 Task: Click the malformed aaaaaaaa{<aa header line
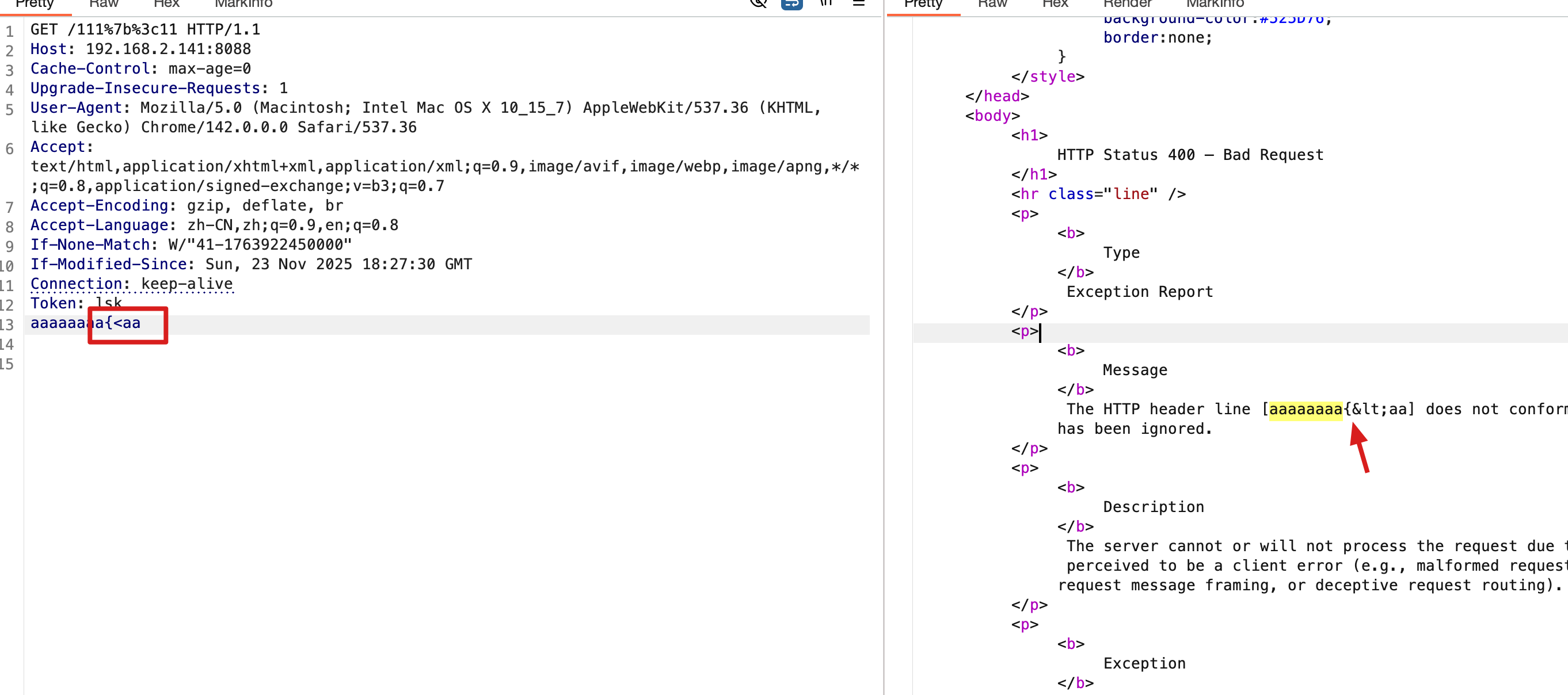[x=85, y=323]
